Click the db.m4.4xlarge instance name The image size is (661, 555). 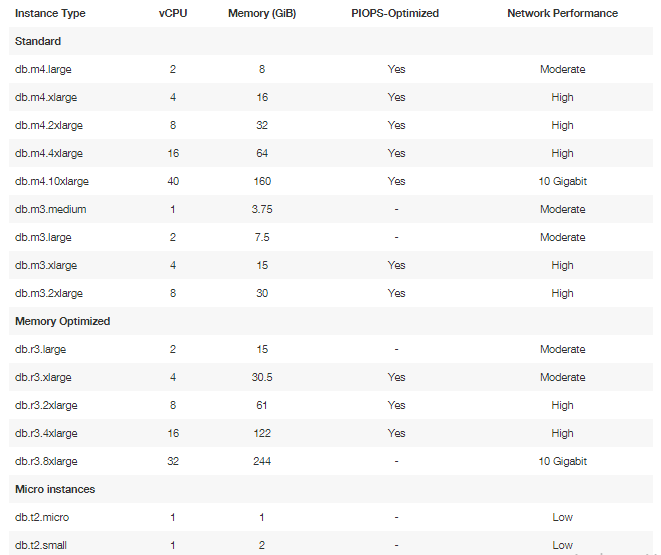(x=49, y=153)
